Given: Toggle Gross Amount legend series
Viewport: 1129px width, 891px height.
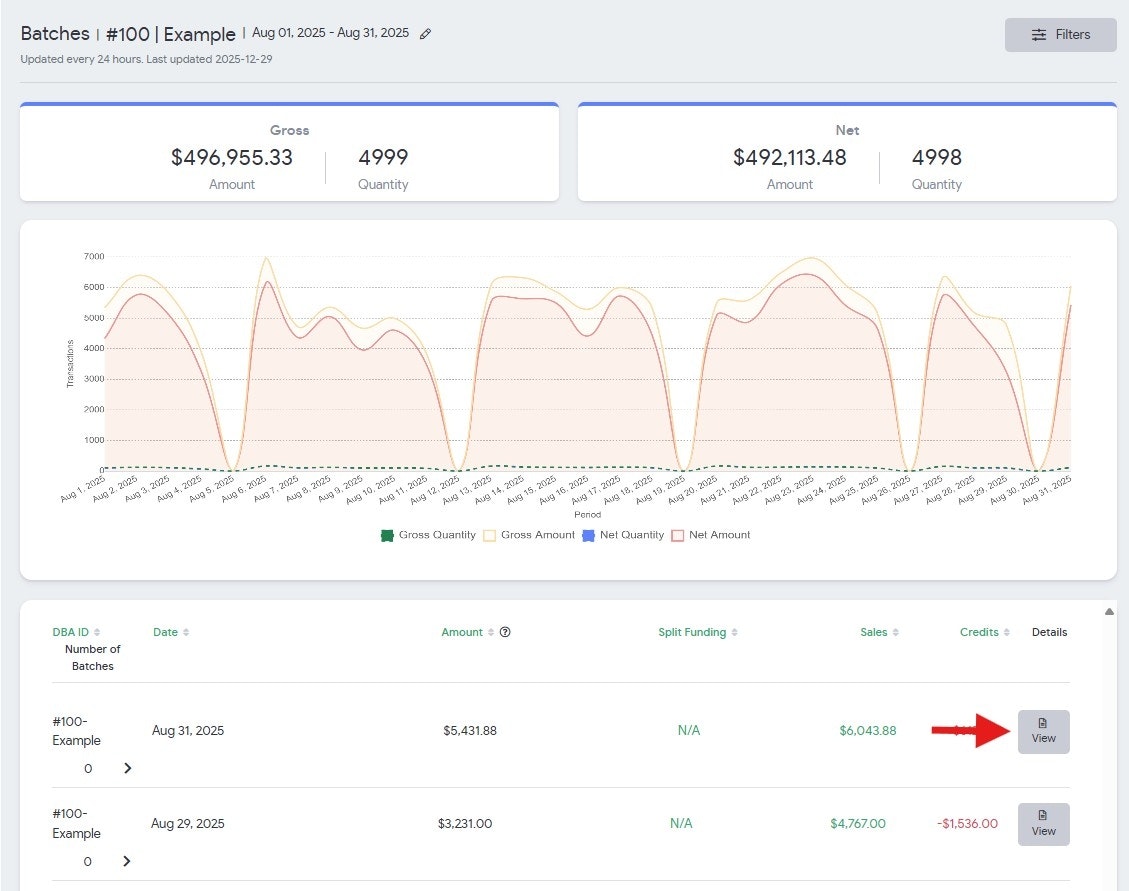Looking at the screenshot, I should 530,535.
